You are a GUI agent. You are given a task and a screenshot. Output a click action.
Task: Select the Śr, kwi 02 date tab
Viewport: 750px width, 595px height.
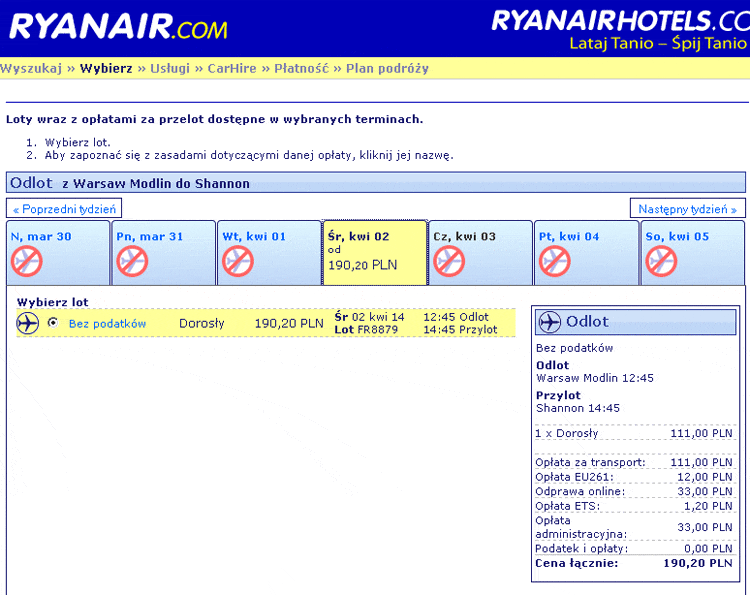375,253
